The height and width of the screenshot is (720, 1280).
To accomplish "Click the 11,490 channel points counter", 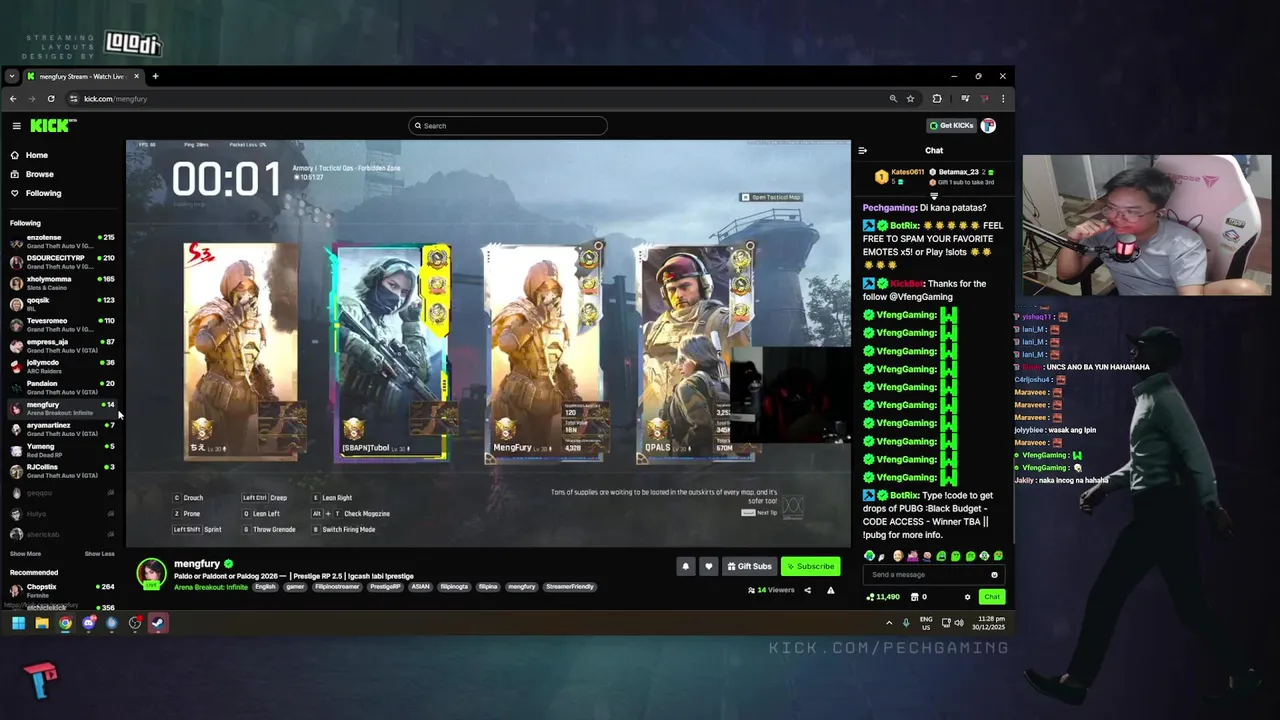I will [x=882, y=597].
